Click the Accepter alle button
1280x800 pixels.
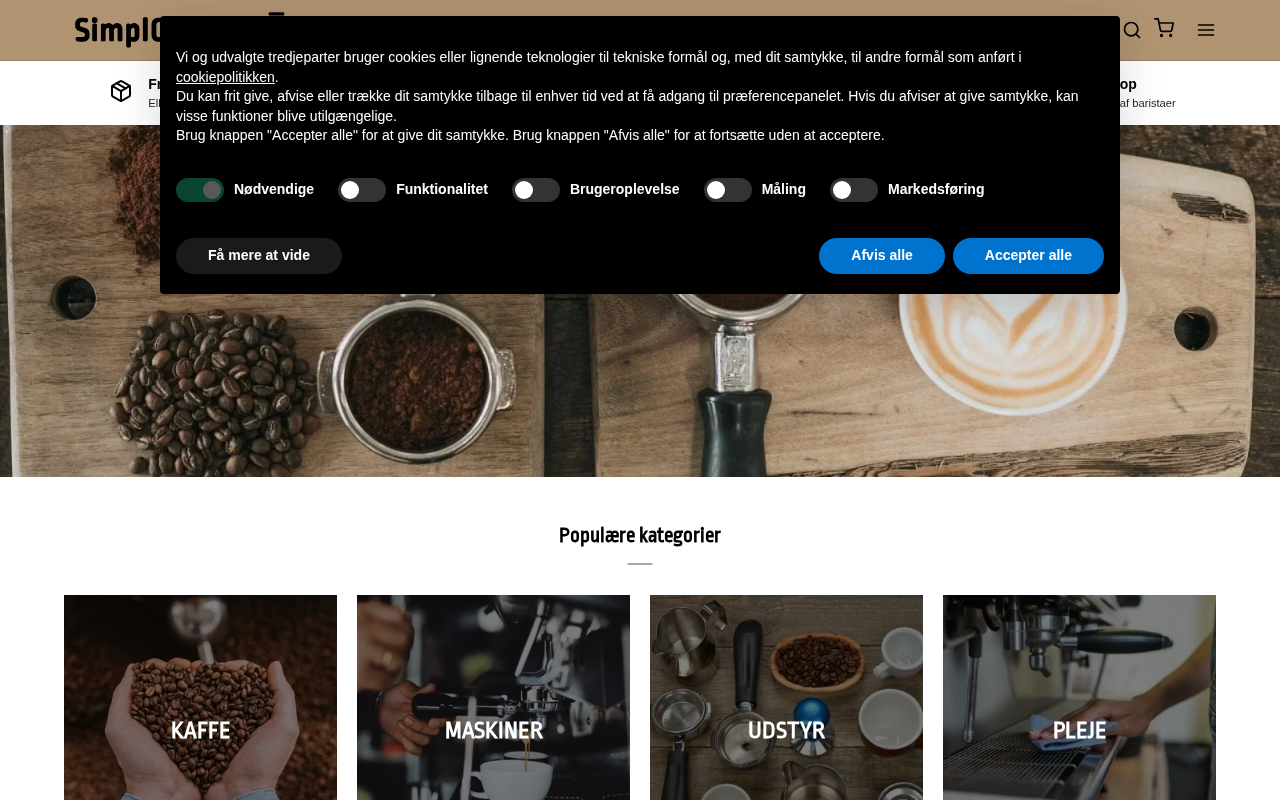click(1028, 256)
